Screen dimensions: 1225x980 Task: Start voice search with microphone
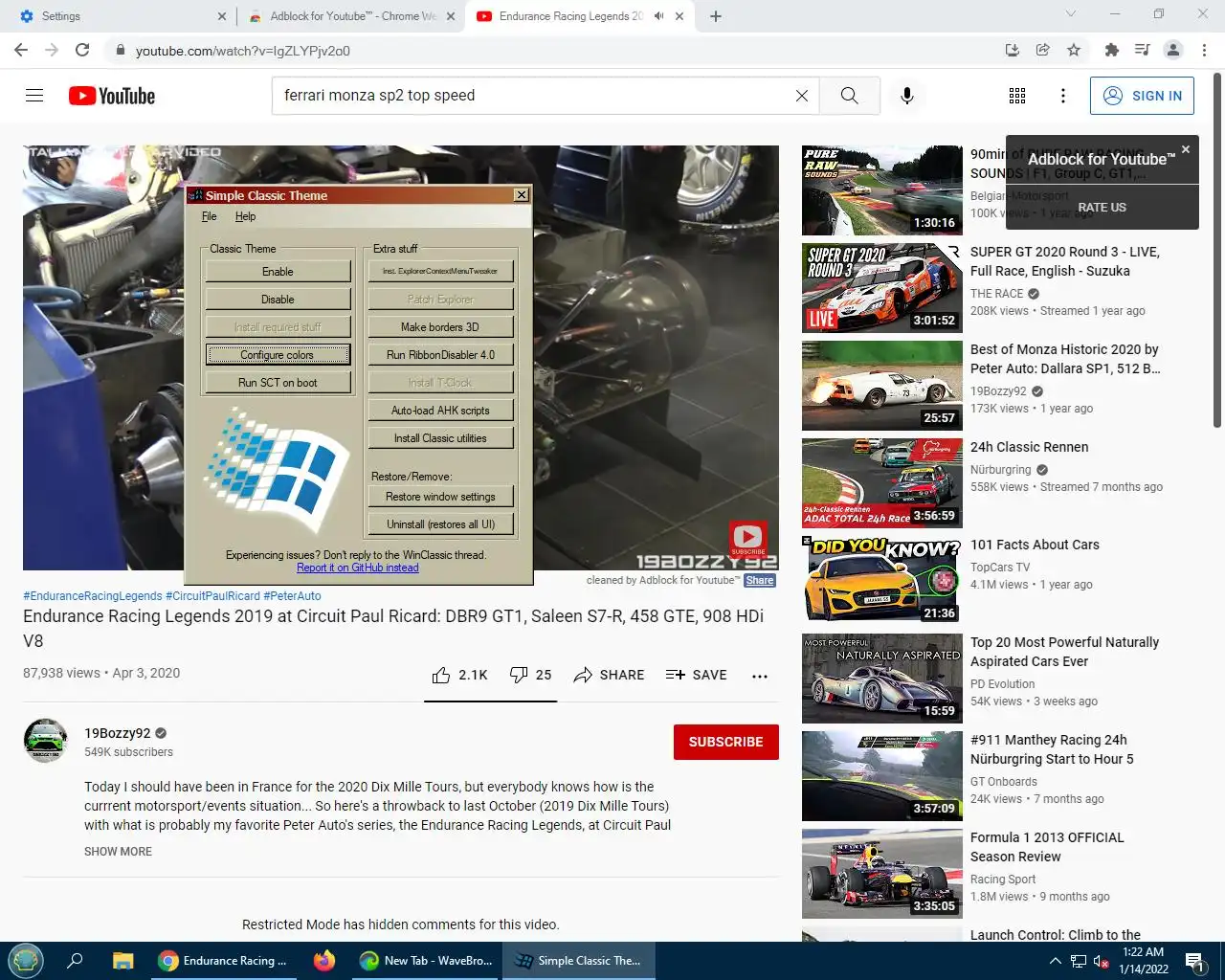(x=907, y=96)
